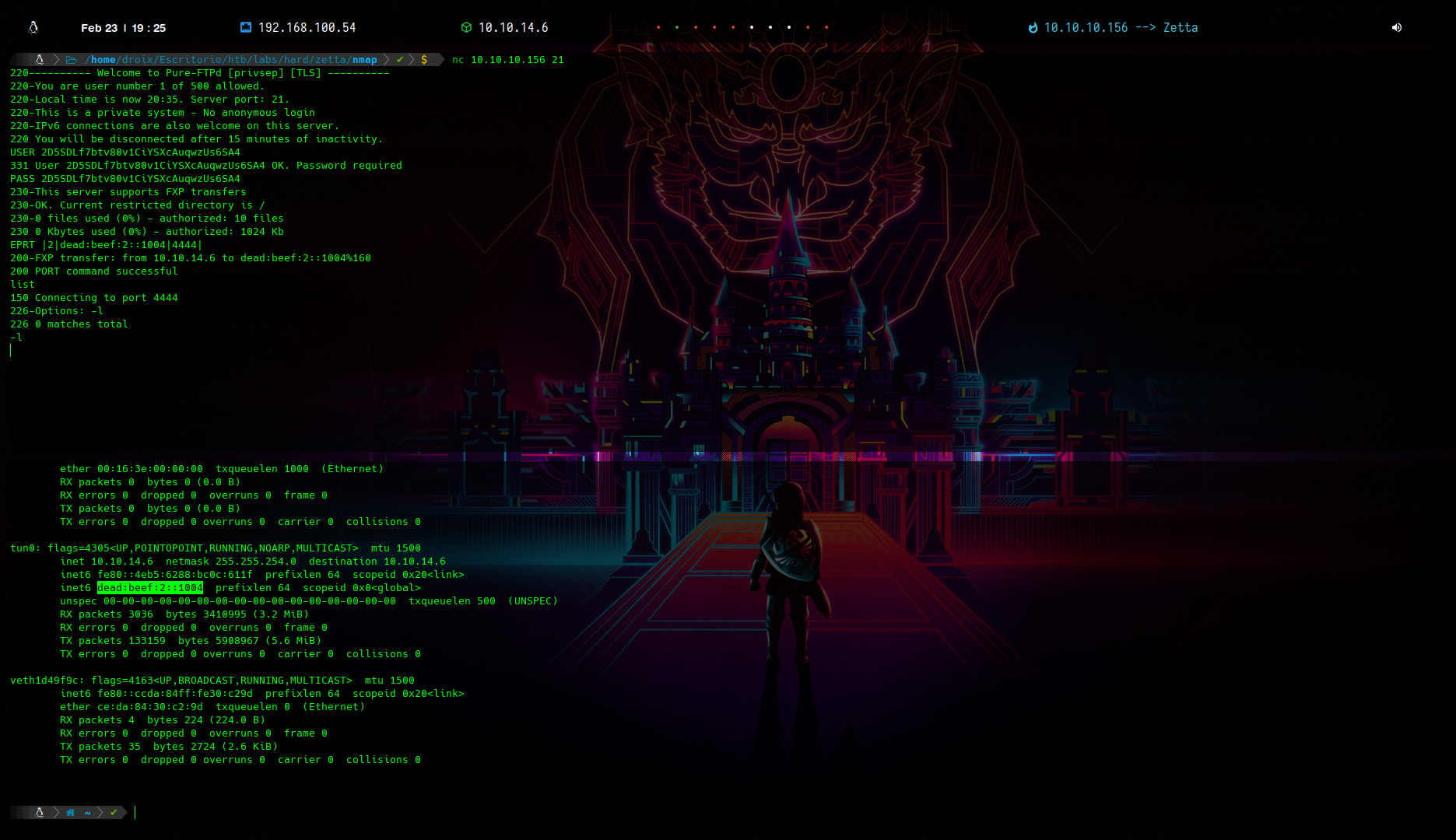Click the ethernet icon beside 192.168.100.54
This screenshot has height=840, width=1456.
point(246,27)
